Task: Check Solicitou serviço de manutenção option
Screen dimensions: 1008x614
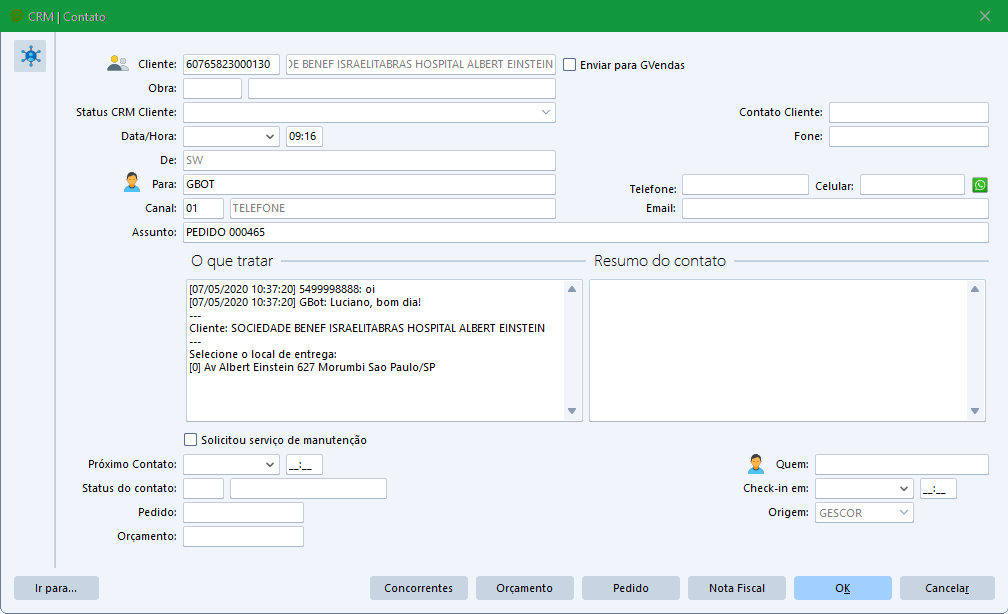Action: 191,440
